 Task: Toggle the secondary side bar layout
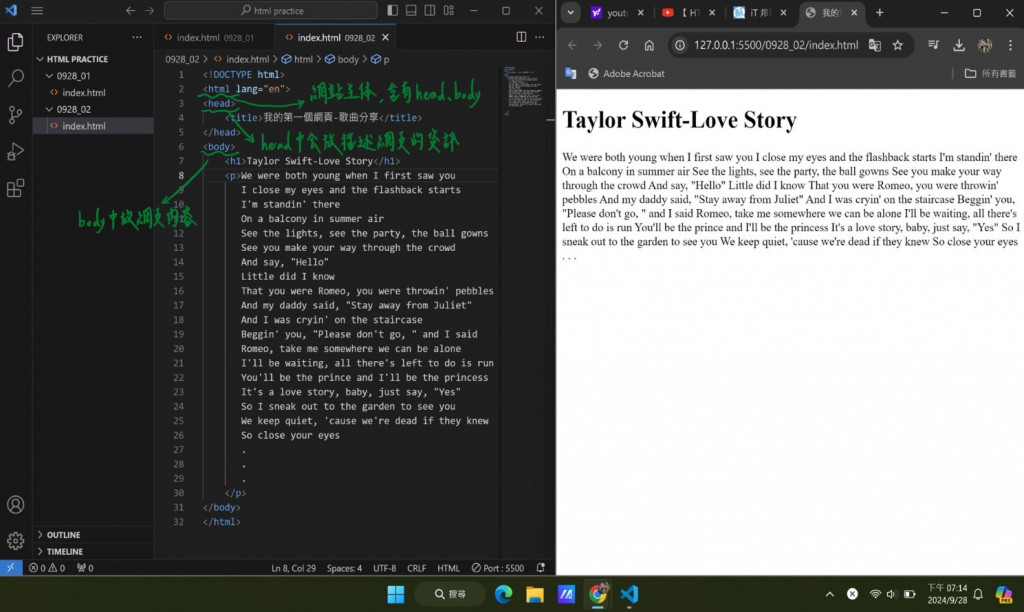430,10
